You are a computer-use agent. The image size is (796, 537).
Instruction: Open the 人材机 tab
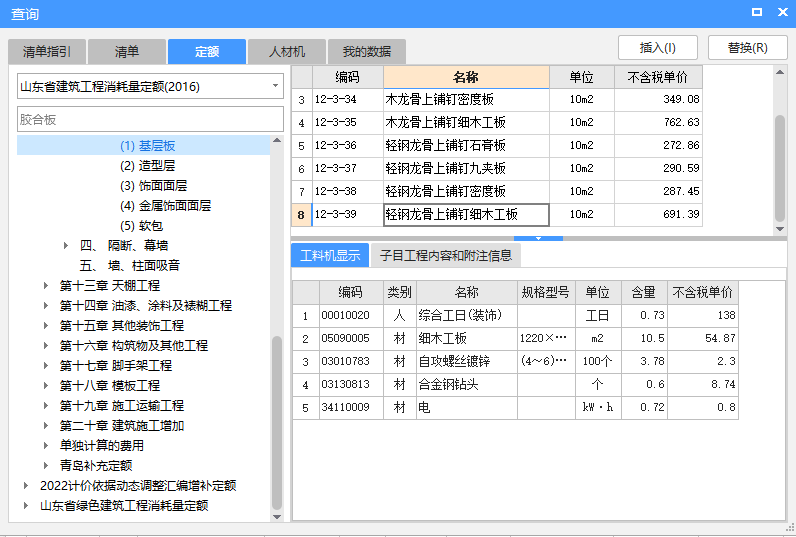coord(287,51)
